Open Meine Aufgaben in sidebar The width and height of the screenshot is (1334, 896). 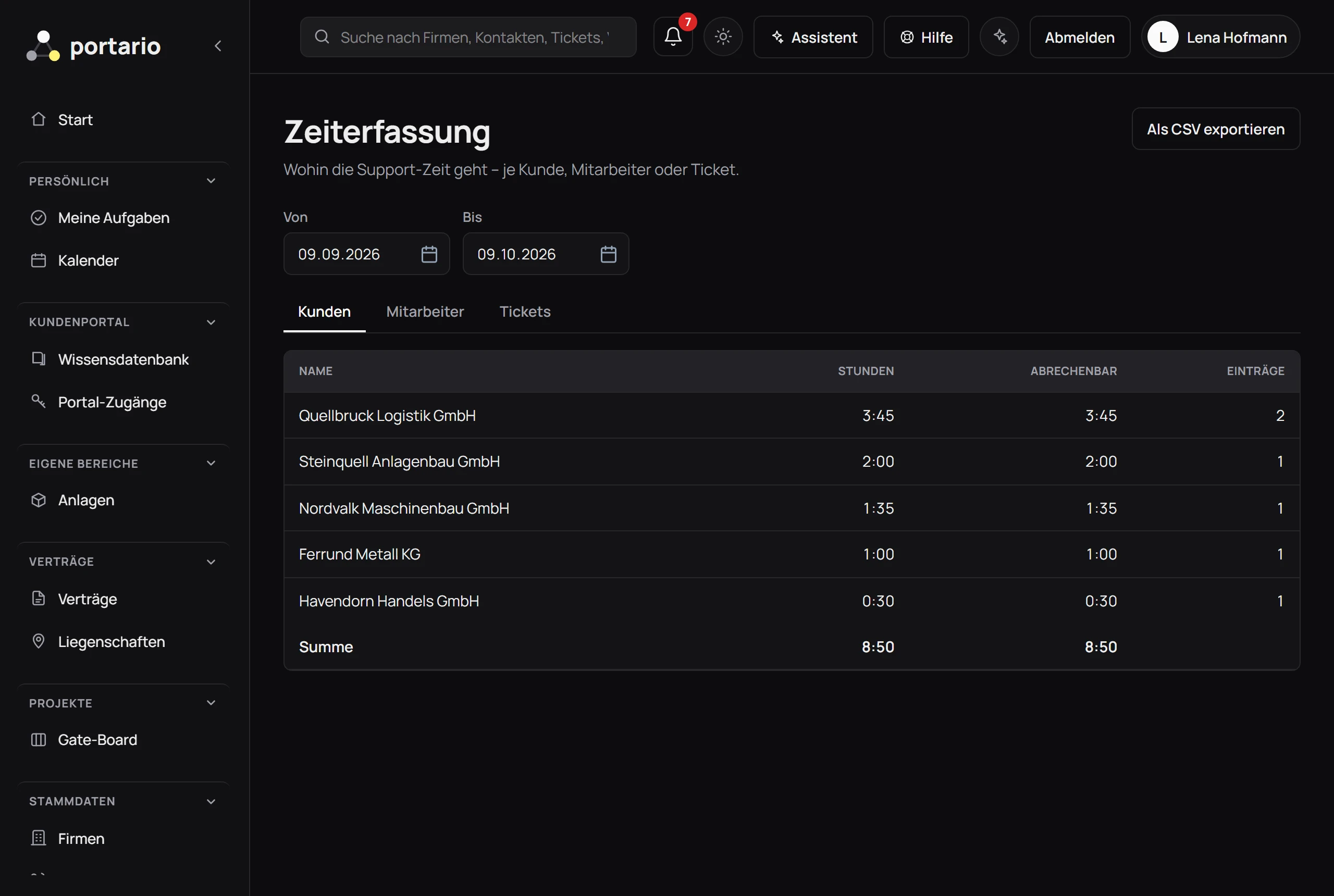coord(123,218)
